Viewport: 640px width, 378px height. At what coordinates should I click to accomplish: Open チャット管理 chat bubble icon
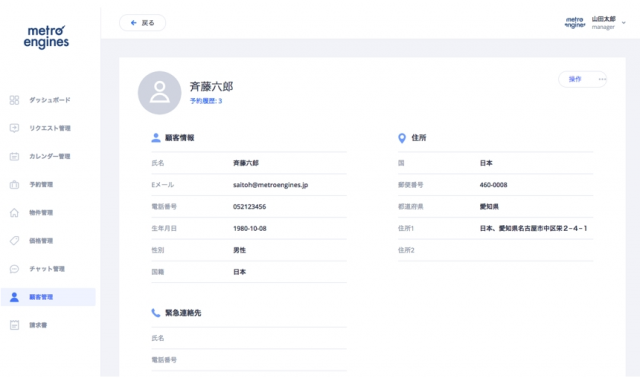pyautogui.click(x=14, y=269)
